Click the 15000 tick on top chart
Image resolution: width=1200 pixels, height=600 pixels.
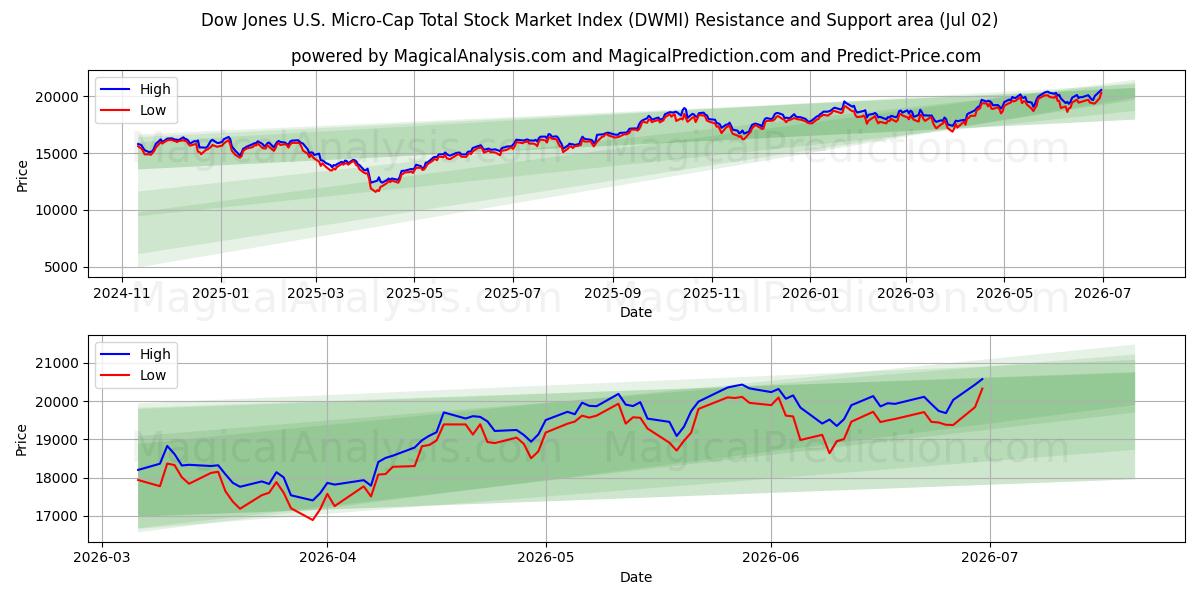[x=59, y=154]
